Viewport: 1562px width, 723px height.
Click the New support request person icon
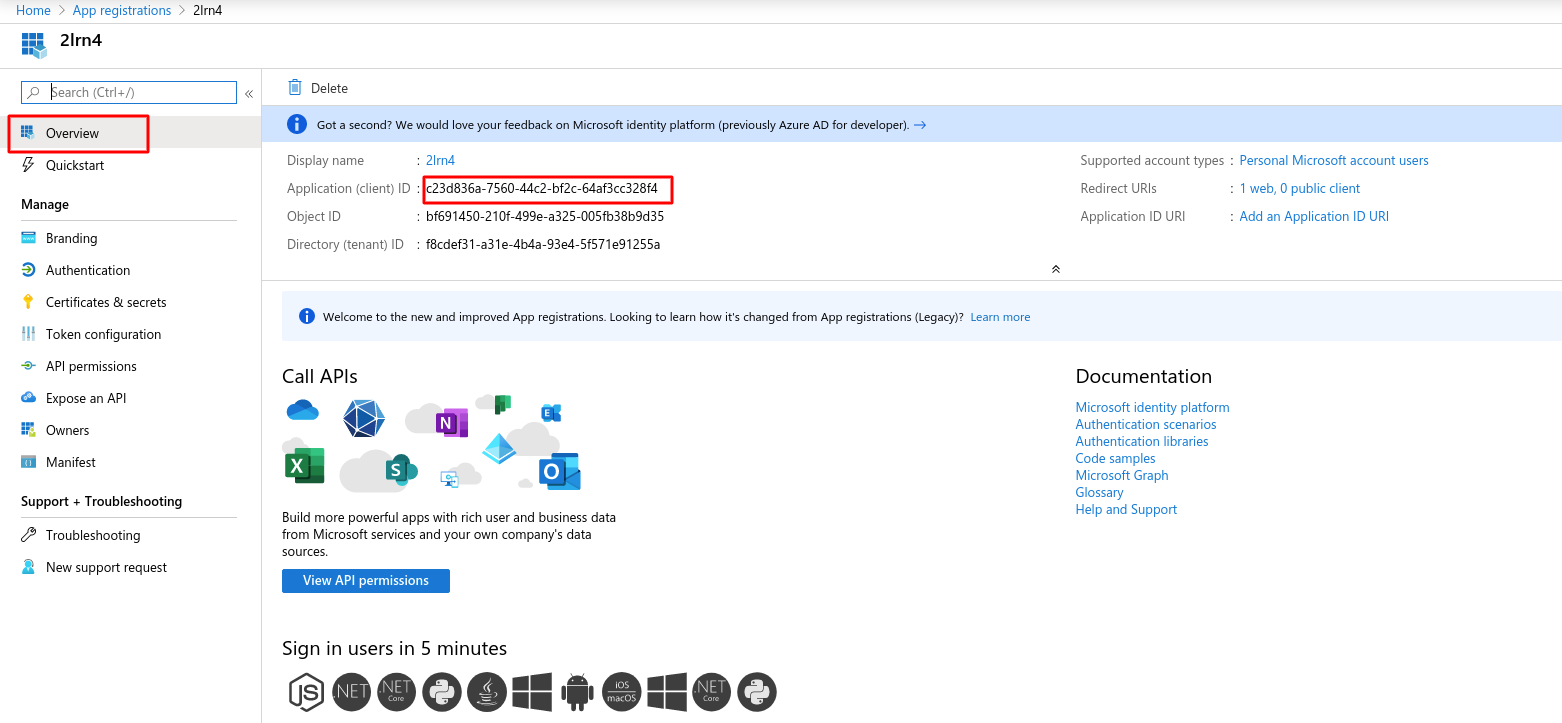tap(28, 567)
